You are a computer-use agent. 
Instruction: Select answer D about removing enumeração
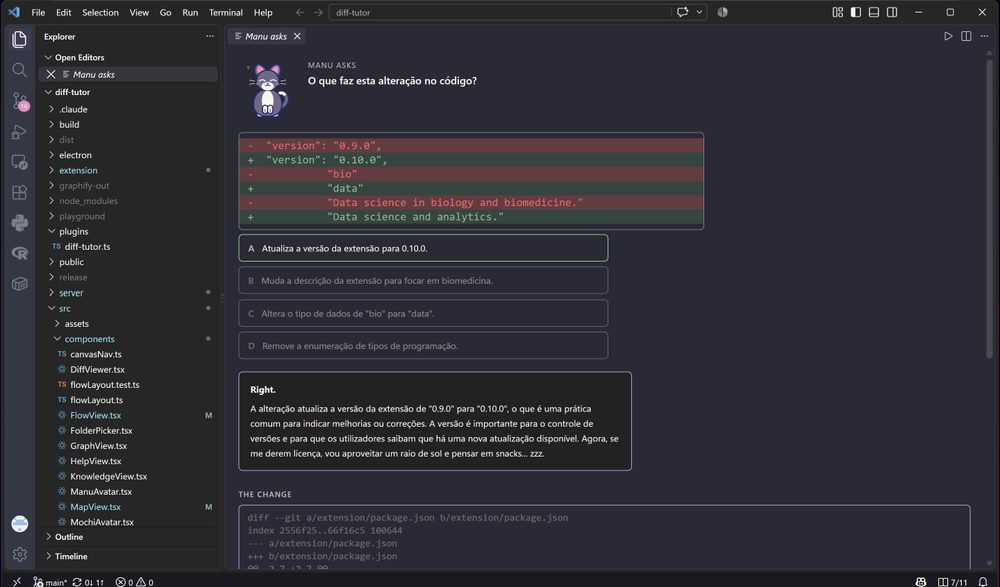[x=423, y=346]
